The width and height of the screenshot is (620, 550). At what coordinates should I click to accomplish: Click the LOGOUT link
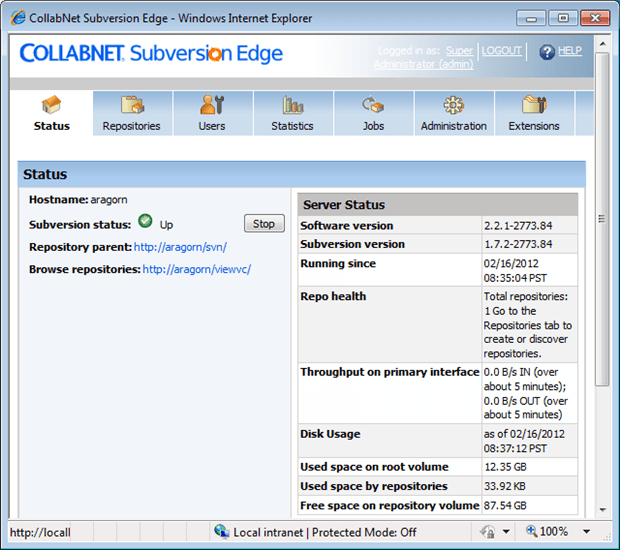pyautogui.click(x=501, y=51)
